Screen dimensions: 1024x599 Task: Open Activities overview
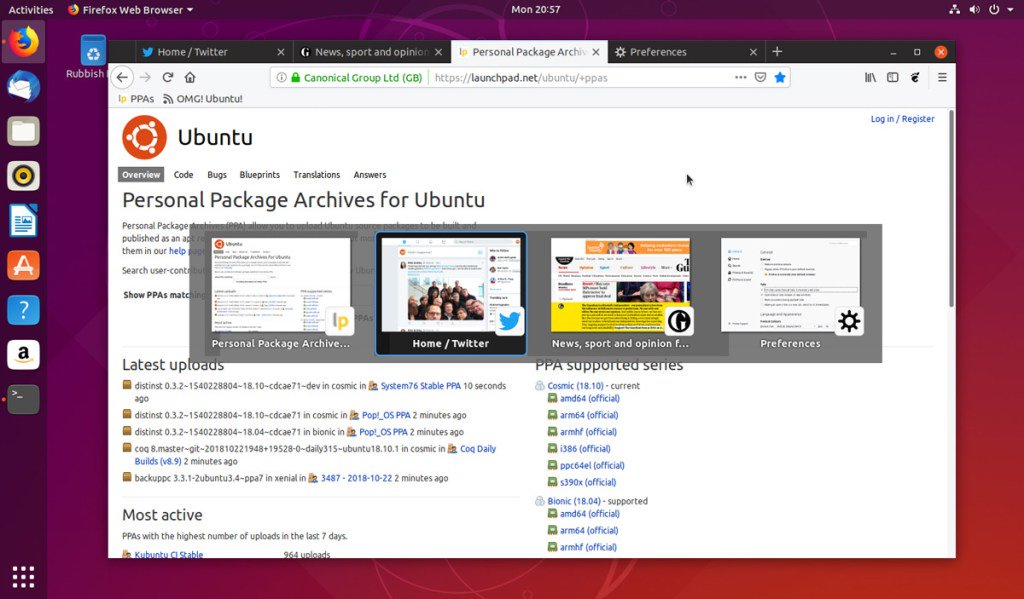coord(31,10)
